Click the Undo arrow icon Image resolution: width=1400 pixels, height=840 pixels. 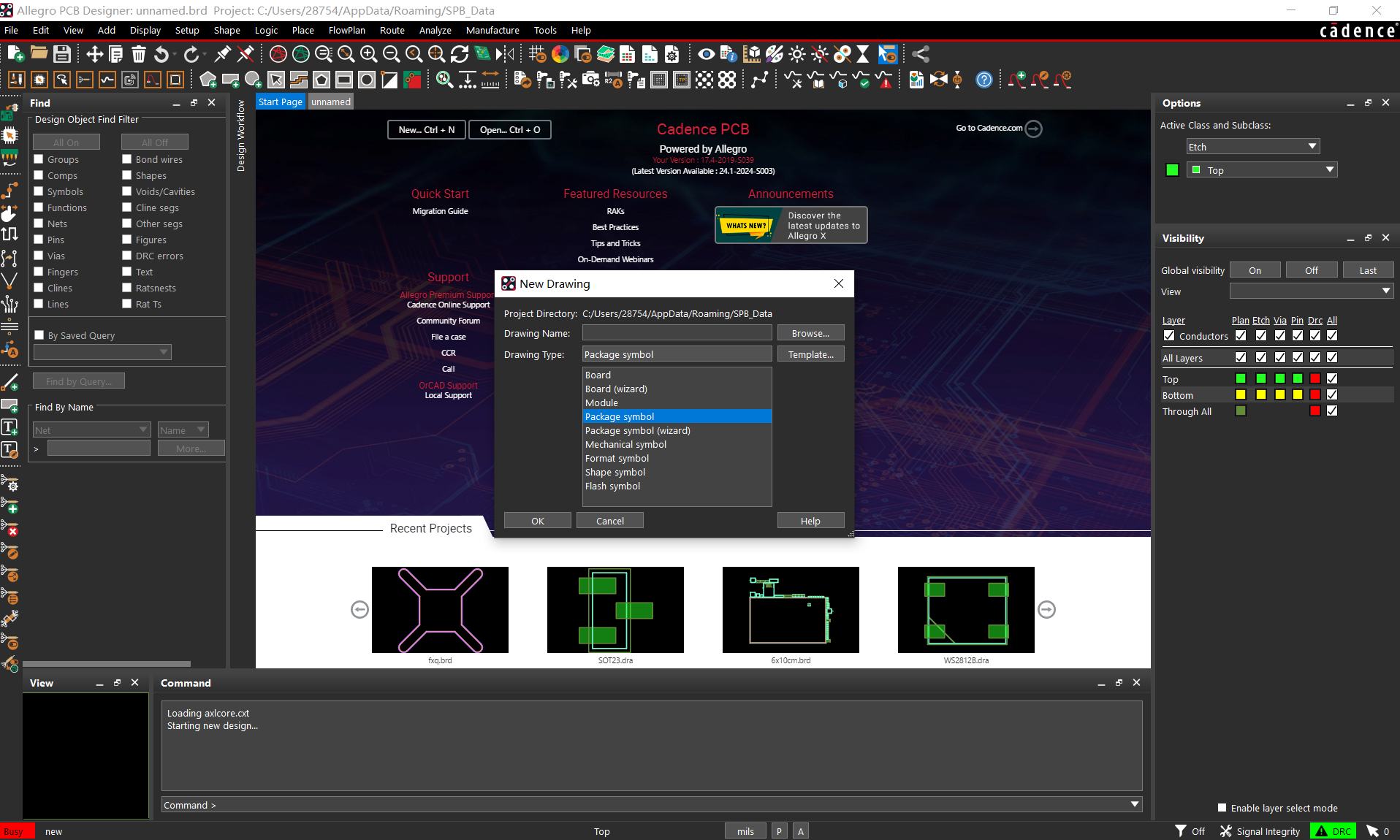point(161,54)
